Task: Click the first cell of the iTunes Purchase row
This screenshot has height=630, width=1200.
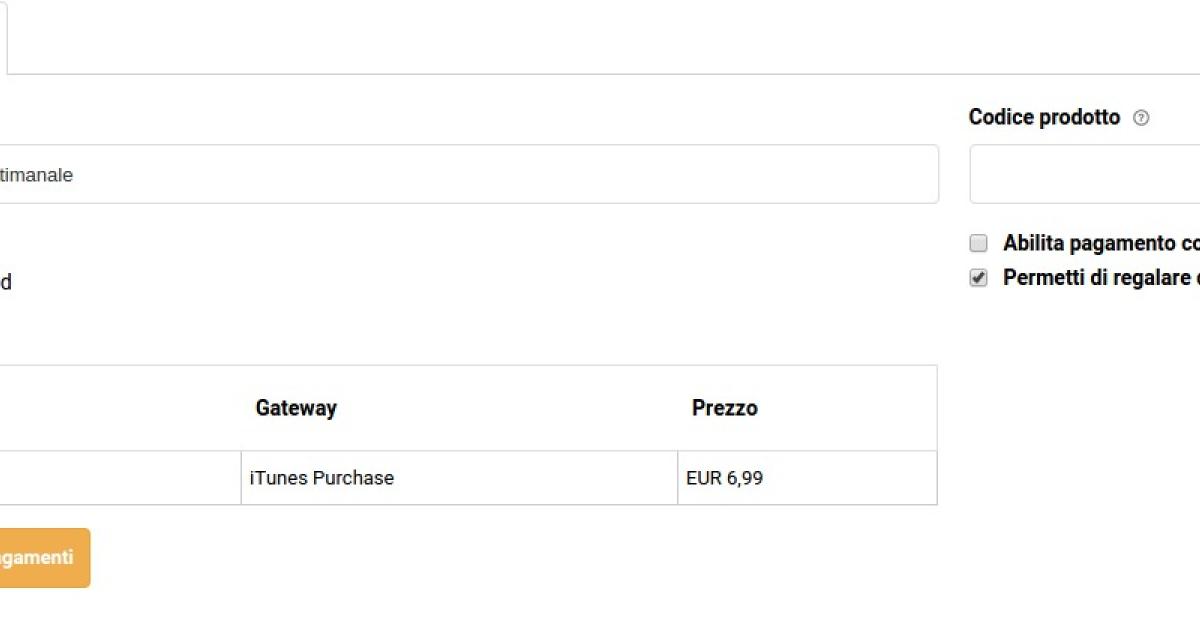Action: [120, 478]
